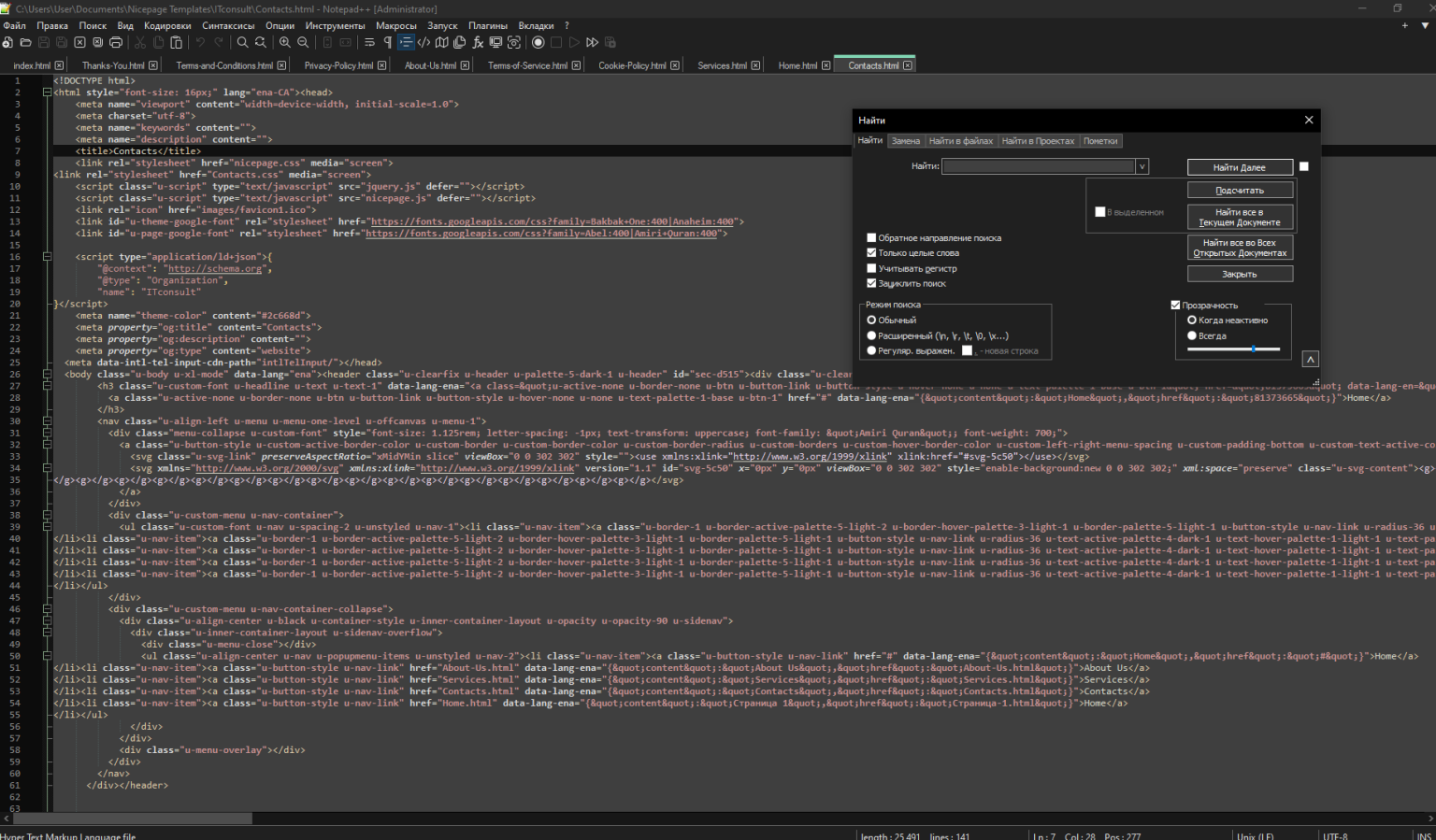Click 'Найти все во Всех Открытых Документах'

pyautogui.click(x=1240, y=248)
